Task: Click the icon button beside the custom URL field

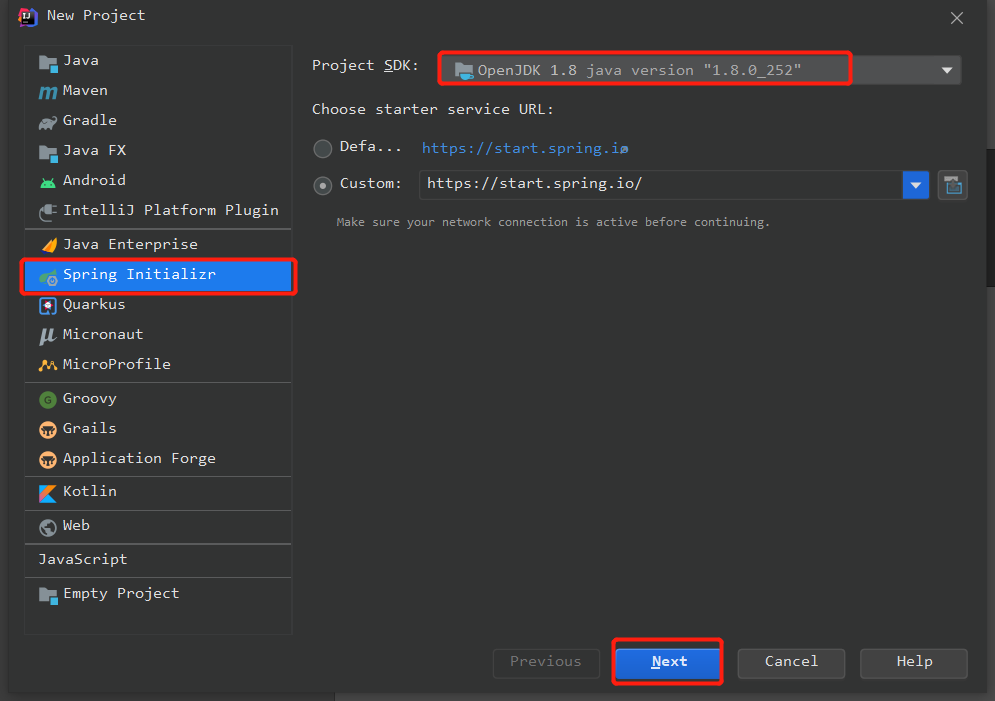Action: 952,185
